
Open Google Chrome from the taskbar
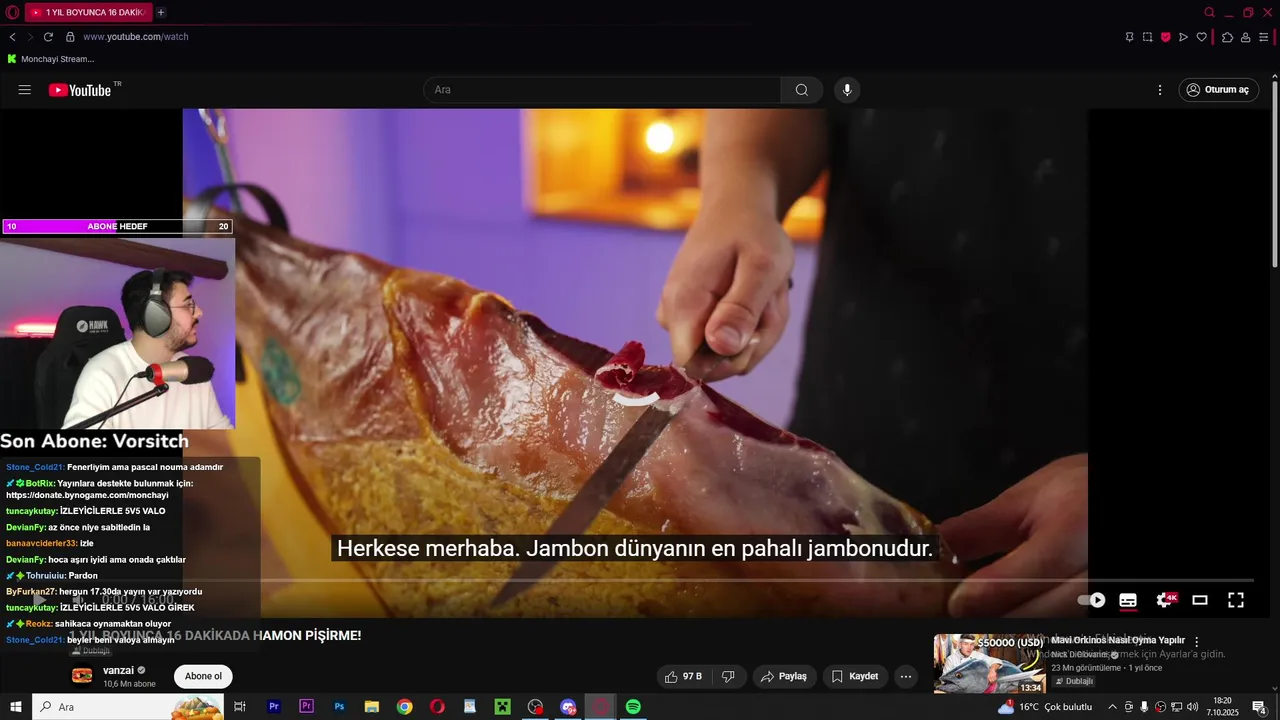click(x=404, y=707)
